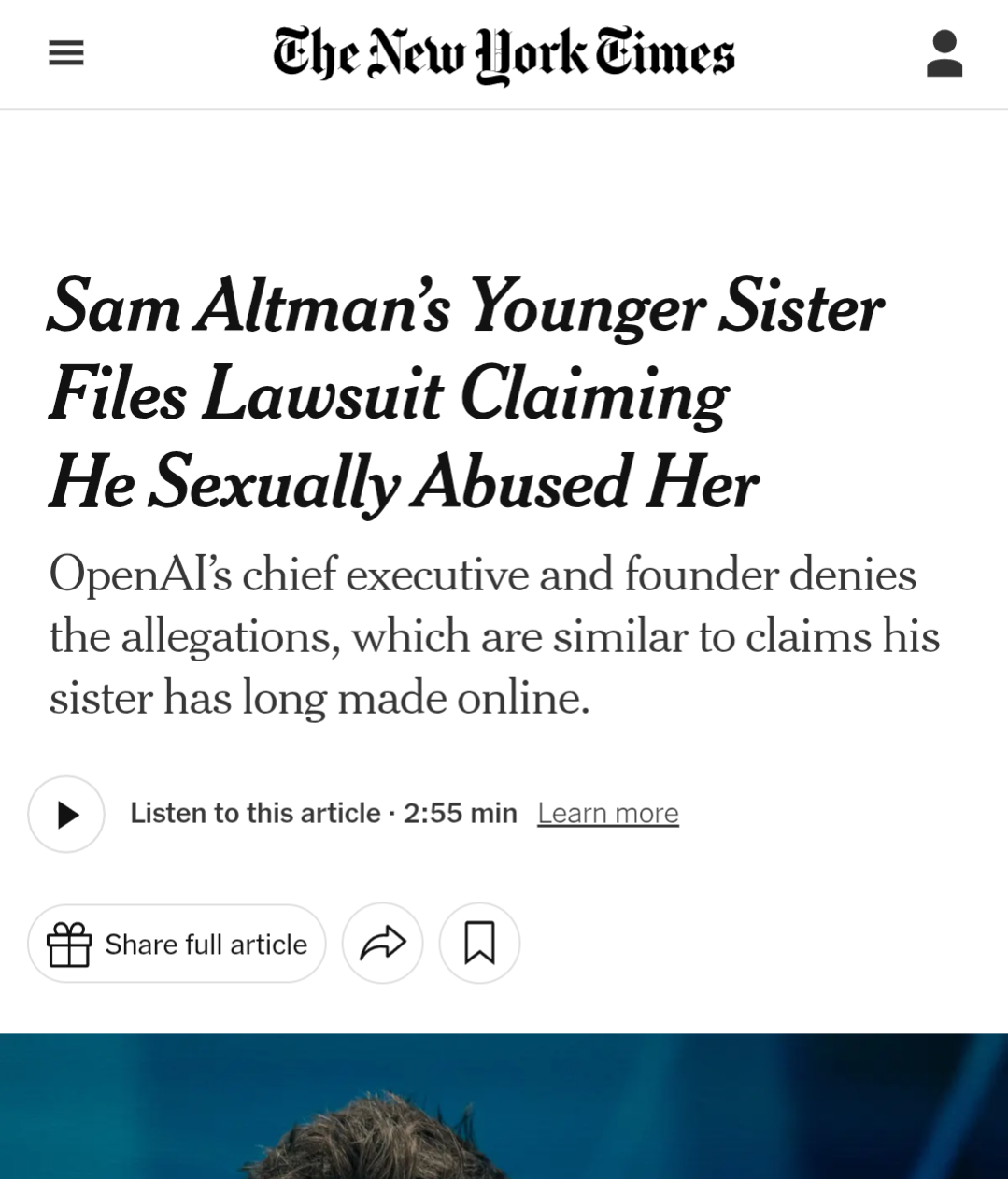Click the 'Files Lawsuit Claiming' headline line

389,394
